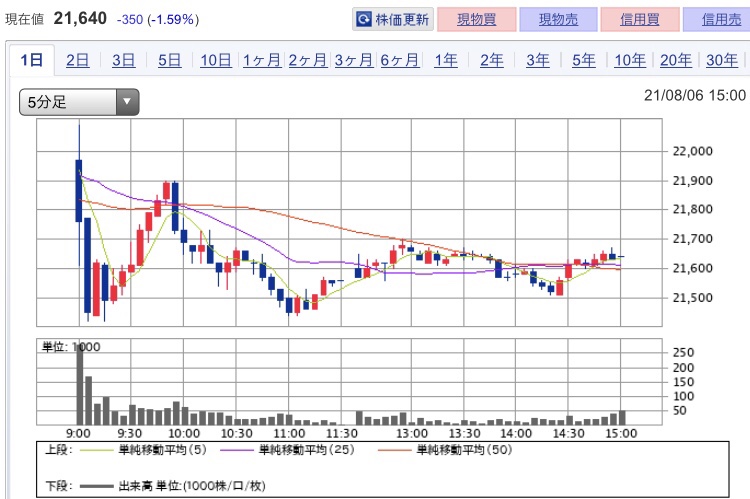Click the 200 volume axis label
The width and height of the screenshot is (750, 499).
[x=683, y=368]
